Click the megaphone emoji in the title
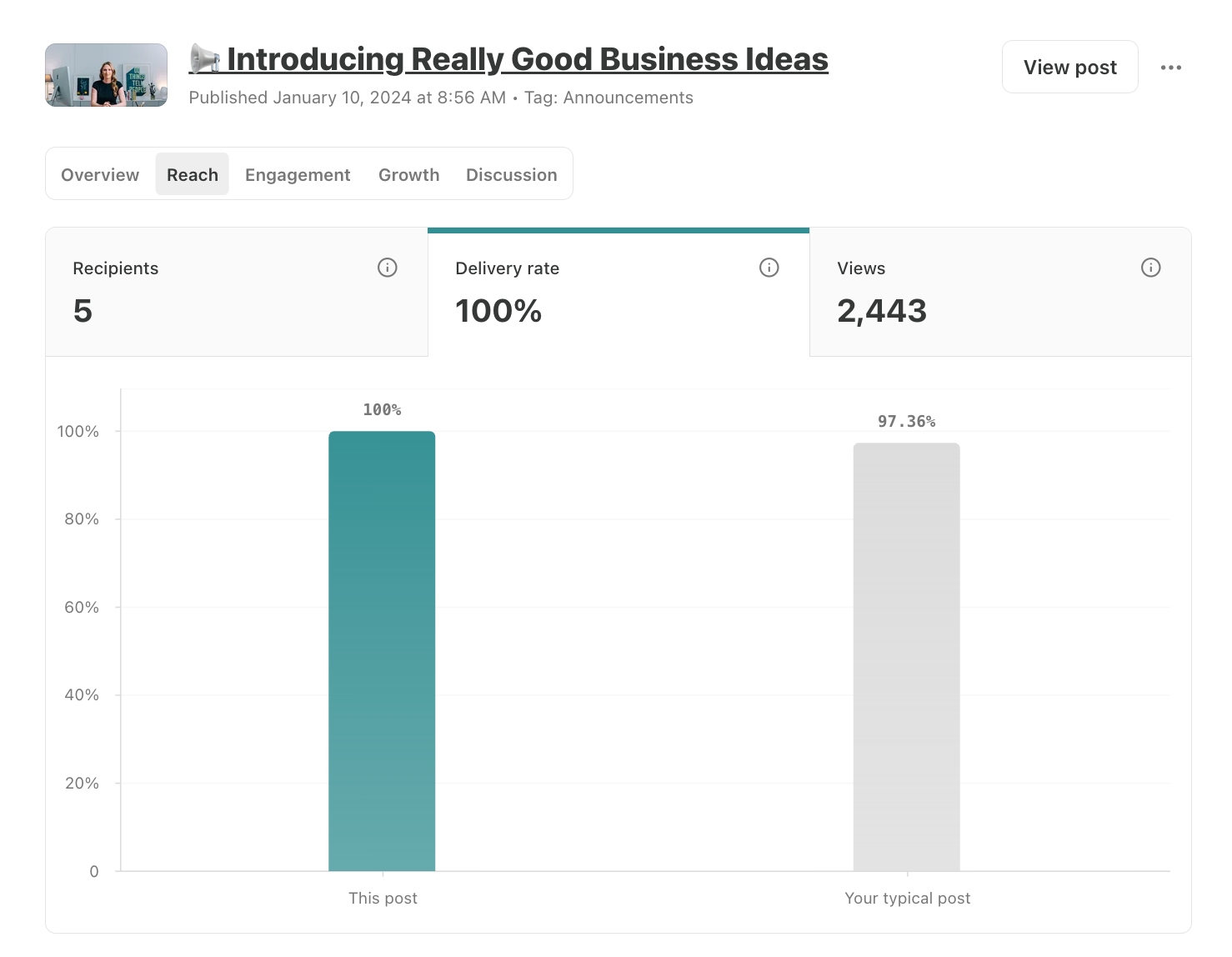 [x=205, y=59]
